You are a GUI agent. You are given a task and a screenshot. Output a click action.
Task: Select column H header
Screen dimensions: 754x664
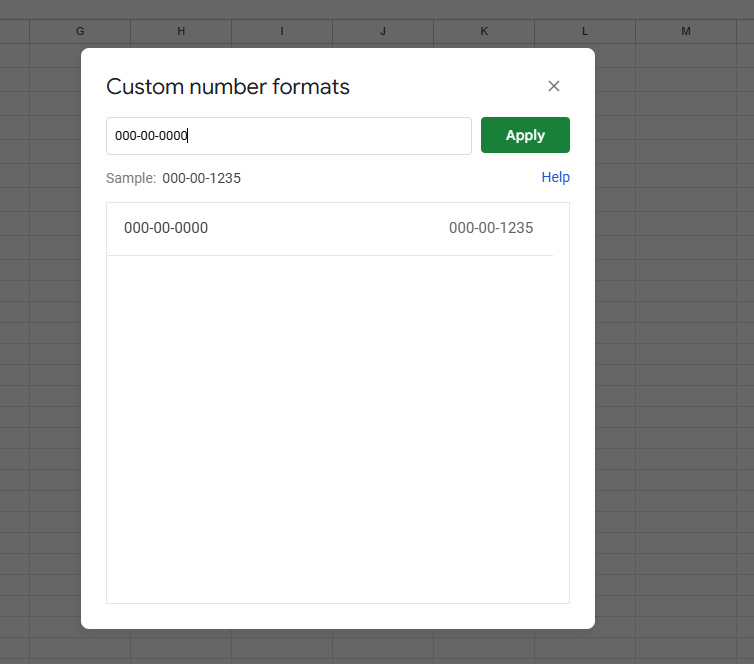tap(181, 32)
